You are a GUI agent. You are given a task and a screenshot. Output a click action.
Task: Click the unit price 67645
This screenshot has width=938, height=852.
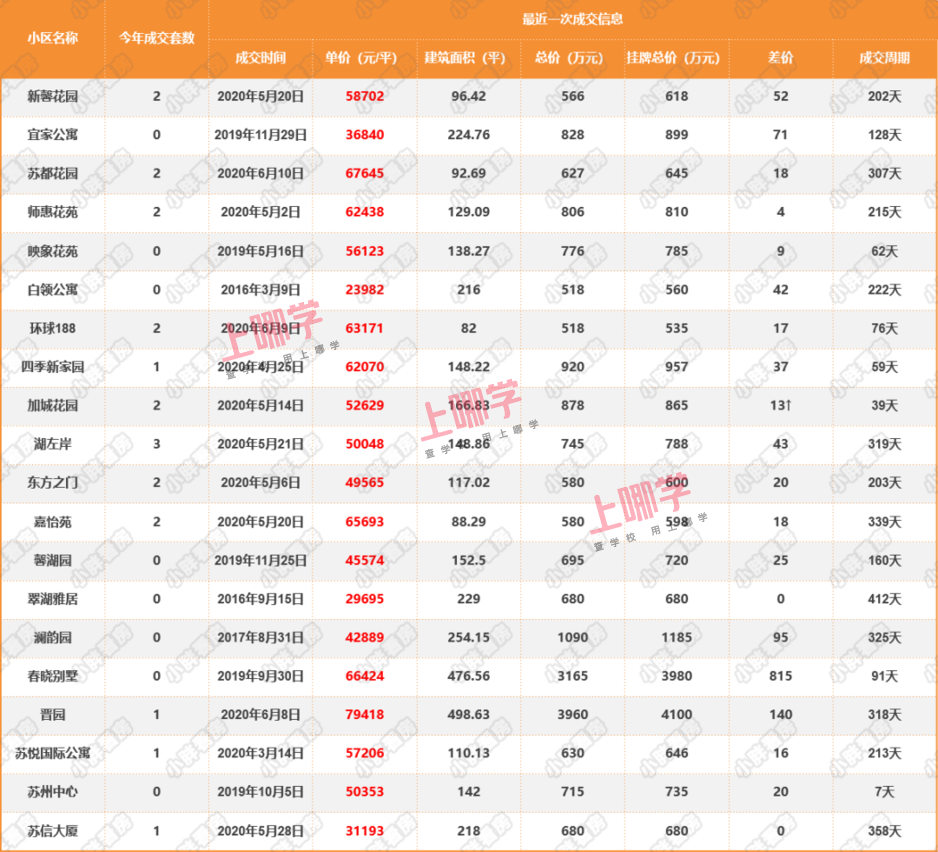pos(364,174)
